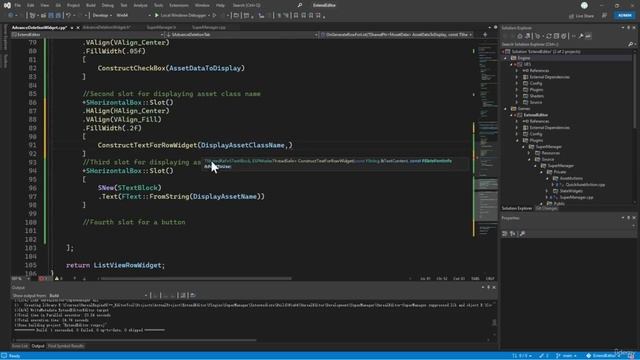Switch to SuperManager.cpp editor tab
The width and height of the screenshot is (640, 360).
(209, 27)
